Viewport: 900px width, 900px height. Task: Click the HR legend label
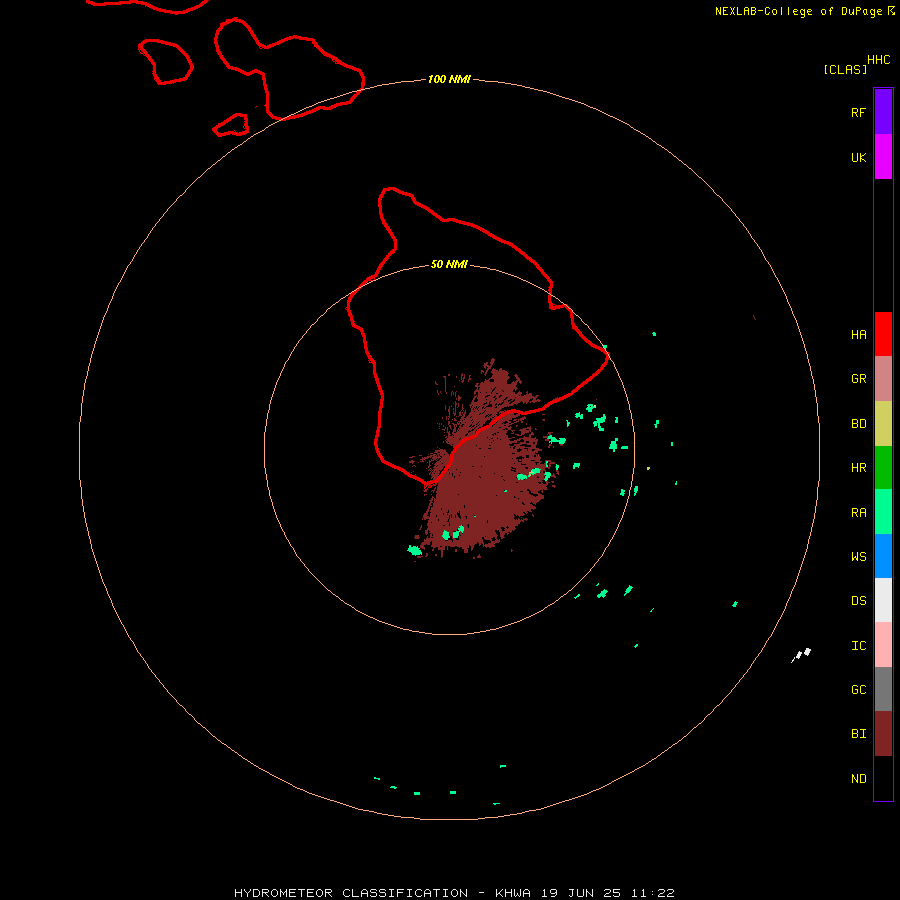(858, 468)
